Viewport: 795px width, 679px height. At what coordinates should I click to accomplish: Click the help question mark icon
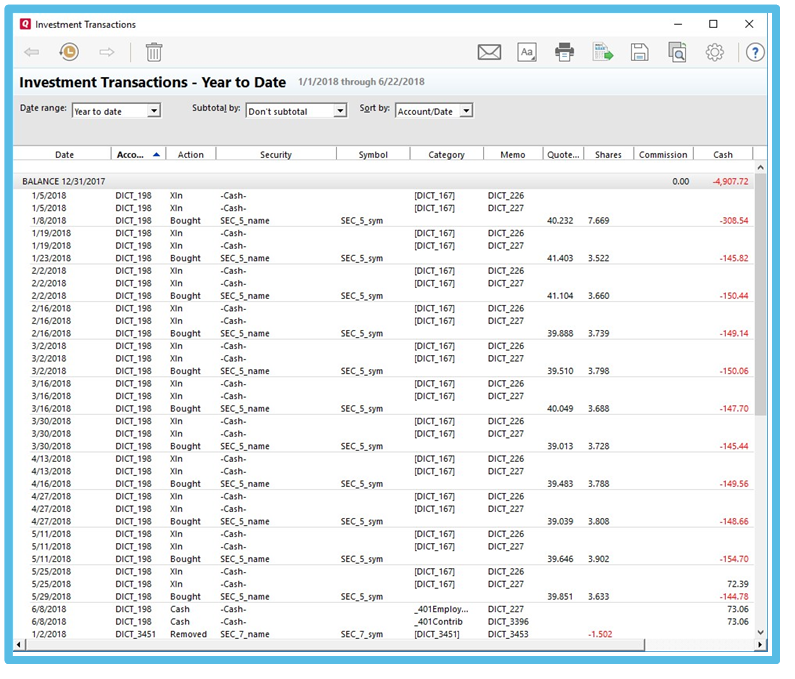[x=755, y=52]
